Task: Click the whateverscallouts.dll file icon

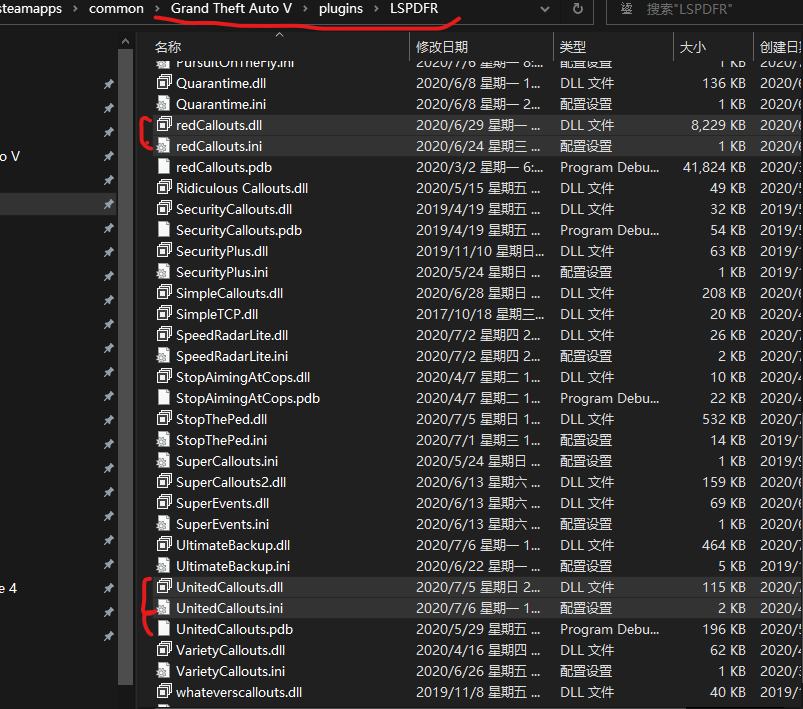Action: 164,691
